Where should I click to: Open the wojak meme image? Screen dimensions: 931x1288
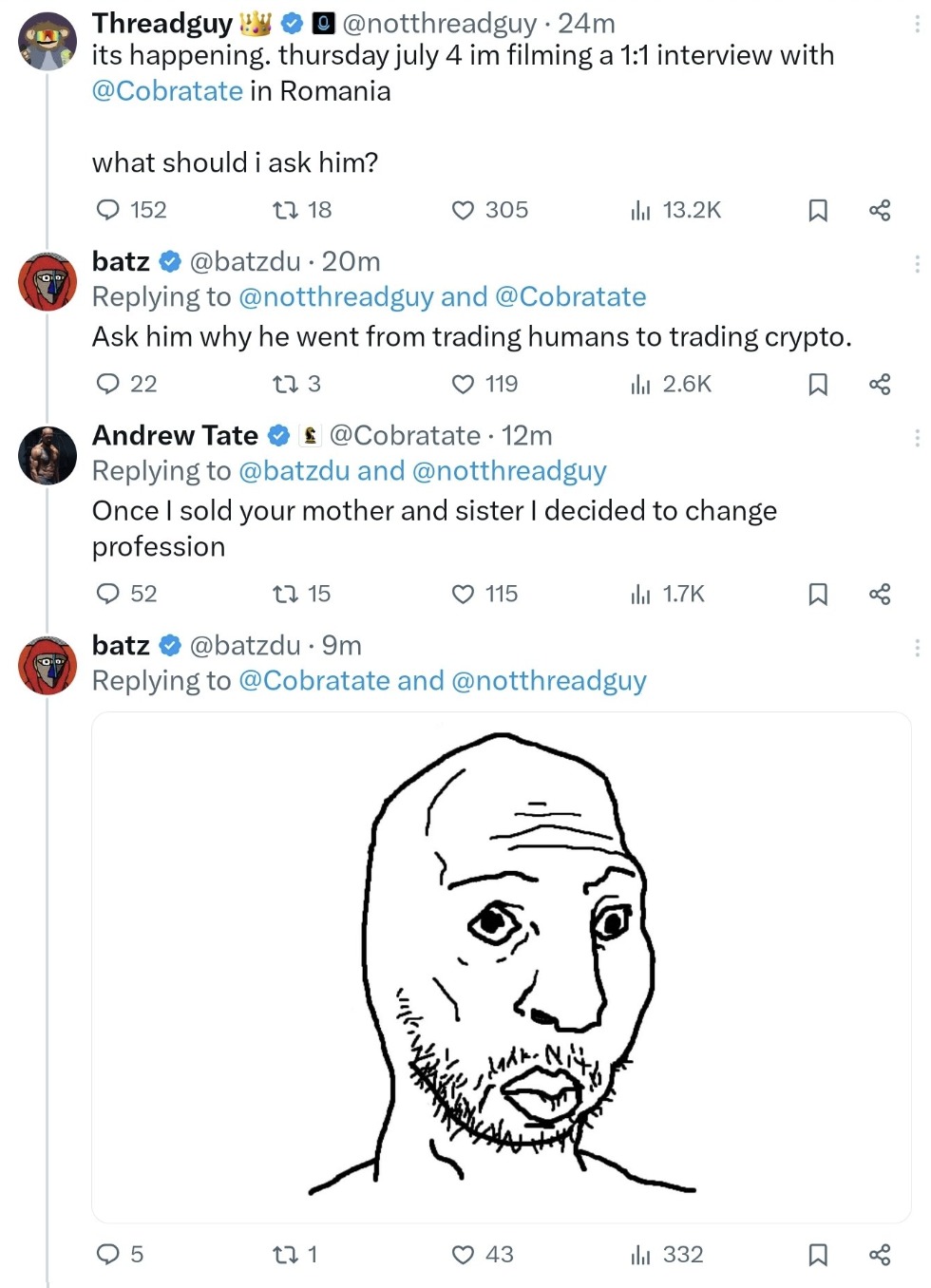501,966
